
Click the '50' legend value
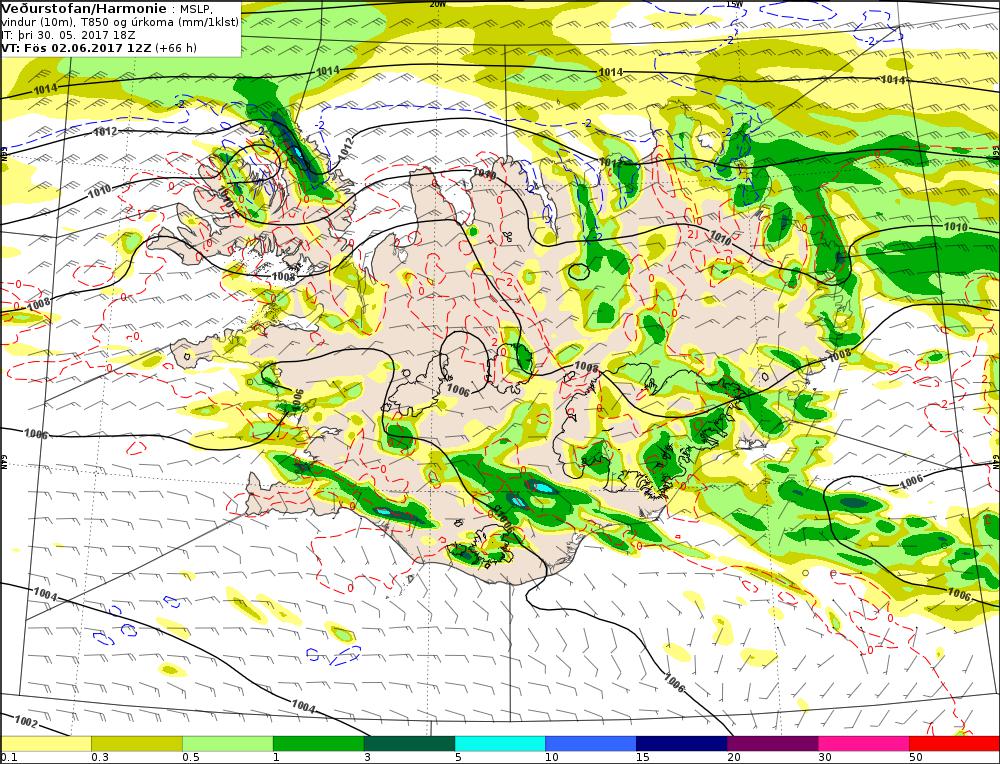(x=916, y=757)
